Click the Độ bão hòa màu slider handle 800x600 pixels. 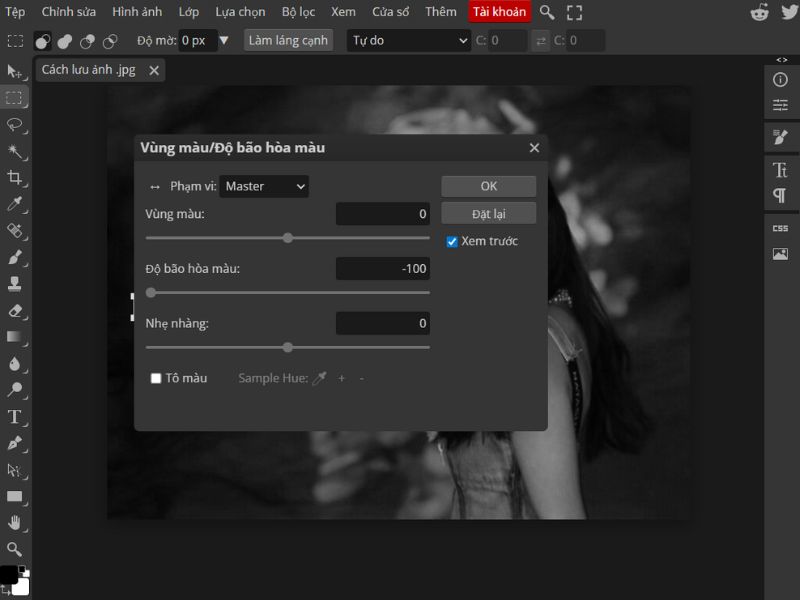tap(151, 292)
